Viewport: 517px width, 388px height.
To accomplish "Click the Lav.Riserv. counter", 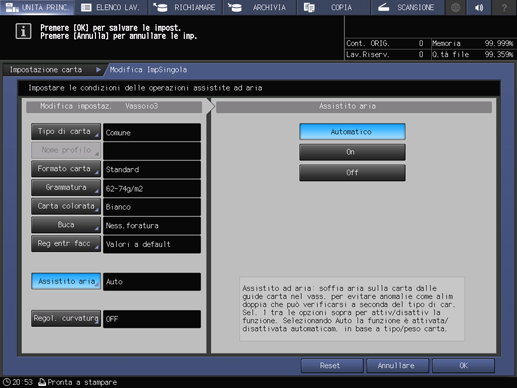I will click(387, 54).
